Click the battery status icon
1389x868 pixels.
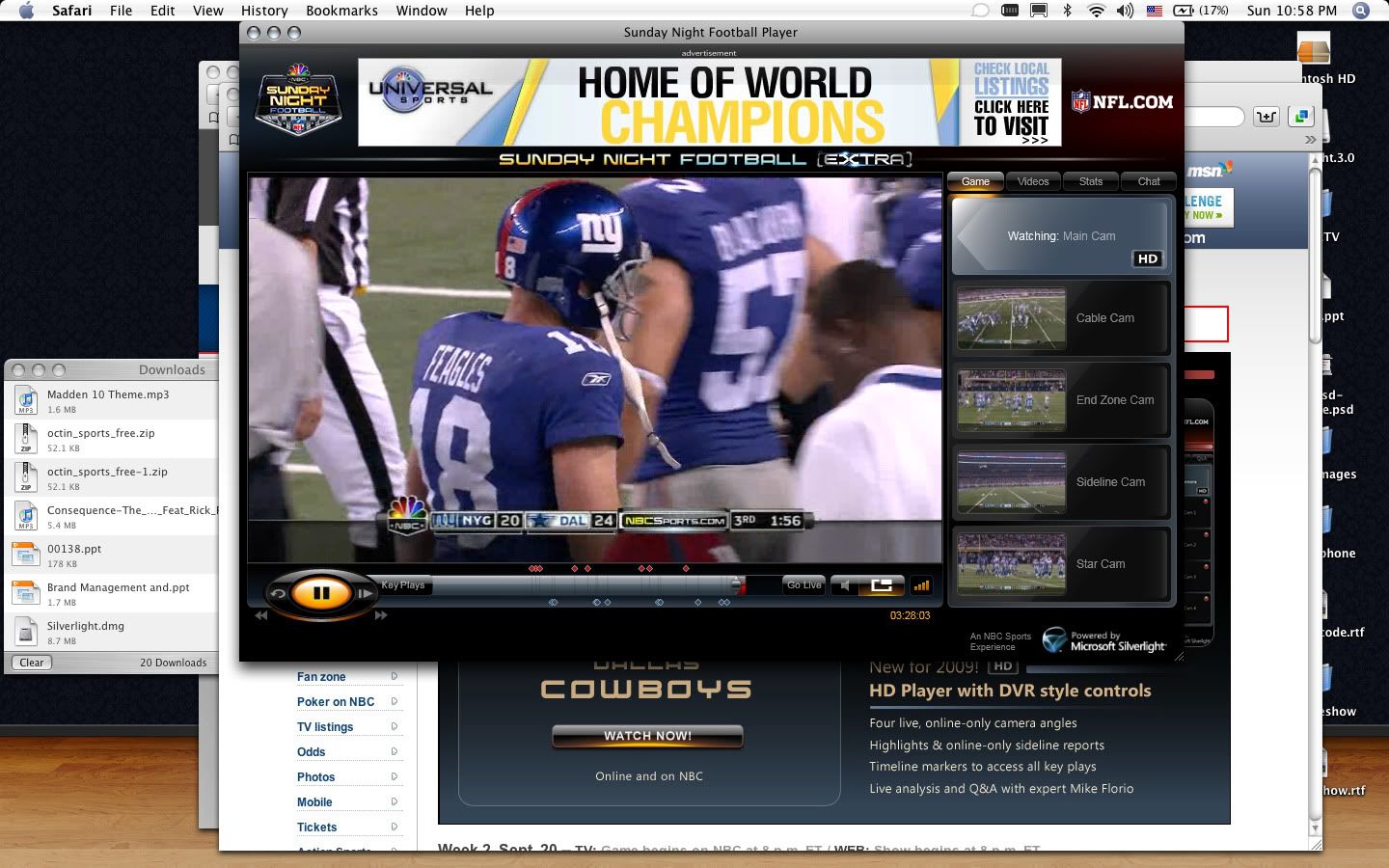click(1184, 11)
